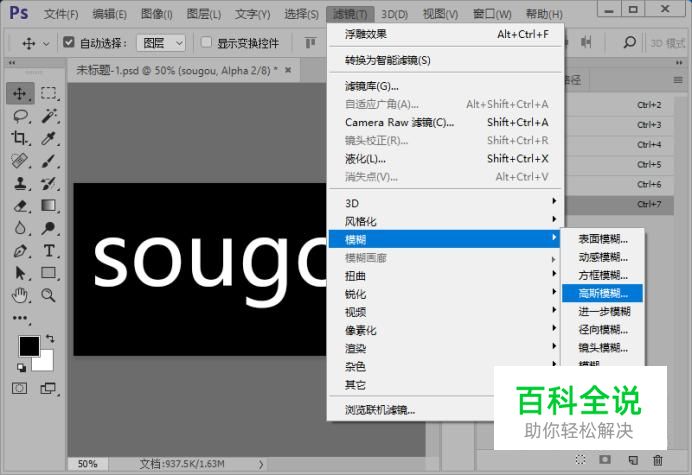This screenshot has width=692, height=475.
Task: Choose Liquify (液化) entry
Action: (445, 158)
